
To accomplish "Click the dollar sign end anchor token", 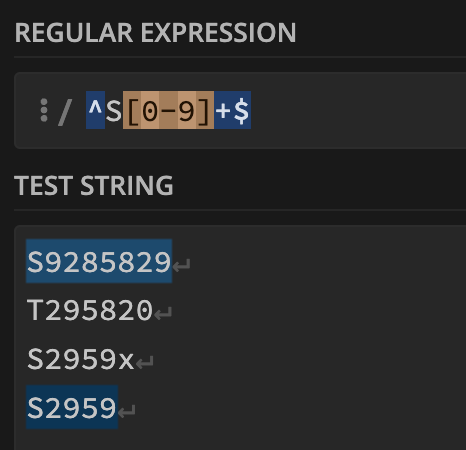I will (x=241, y=110).
